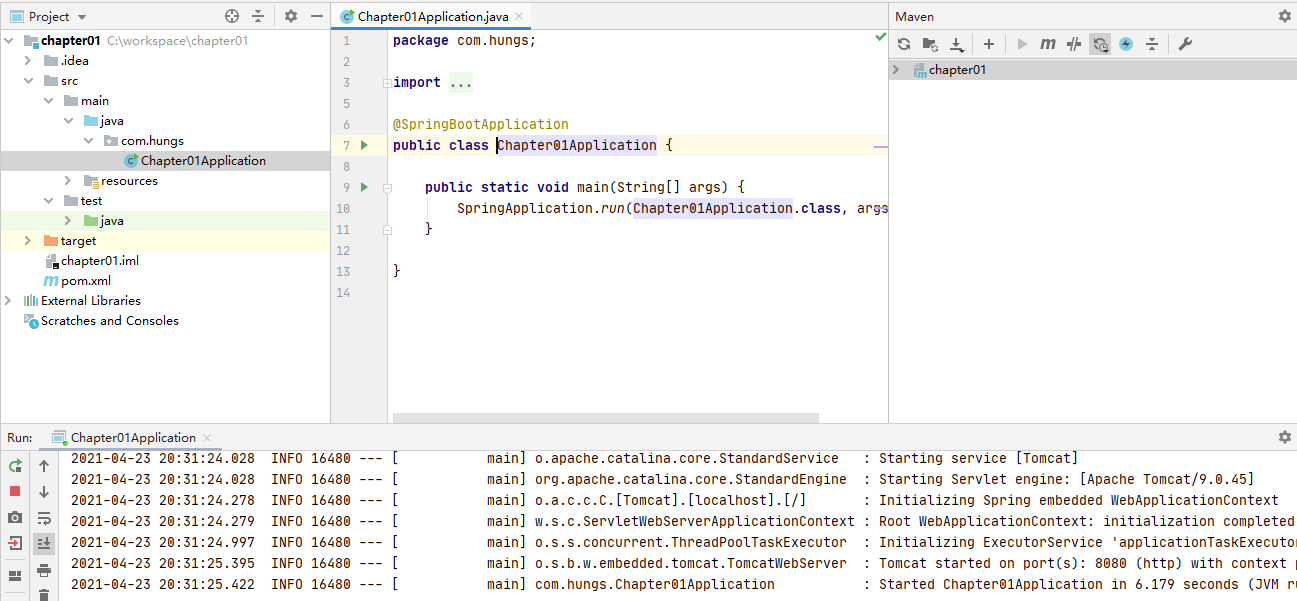
Task: Close Chapter01Application run tab
Action: tap(207, 438)
